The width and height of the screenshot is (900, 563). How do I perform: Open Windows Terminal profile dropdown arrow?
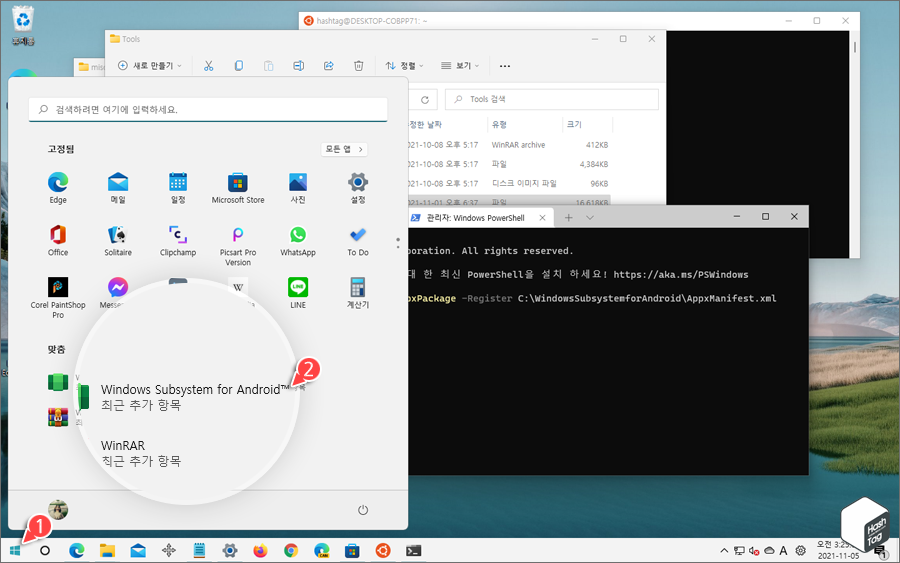[589, 218]
